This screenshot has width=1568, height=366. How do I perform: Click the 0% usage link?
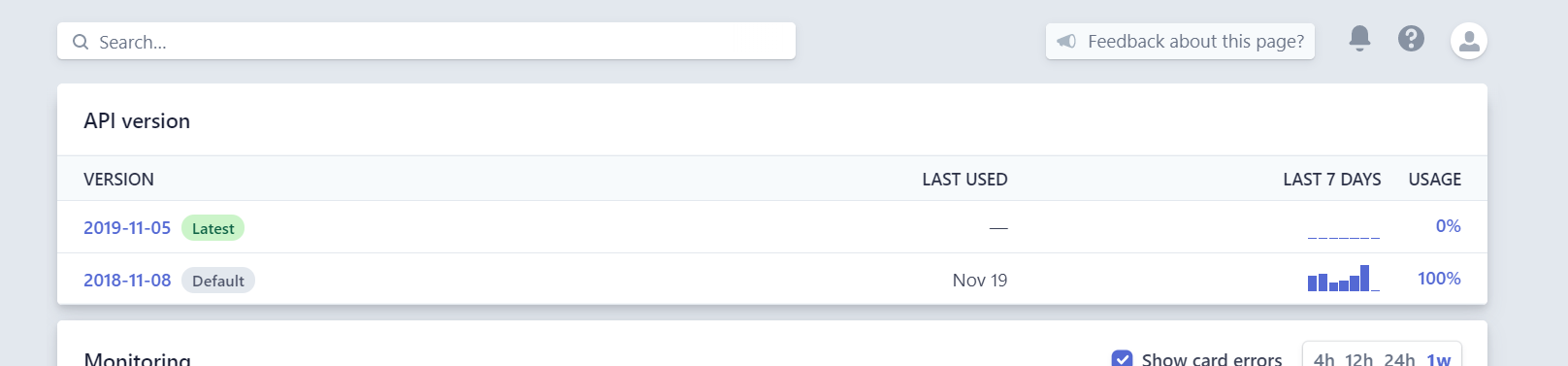point(1448,225)
